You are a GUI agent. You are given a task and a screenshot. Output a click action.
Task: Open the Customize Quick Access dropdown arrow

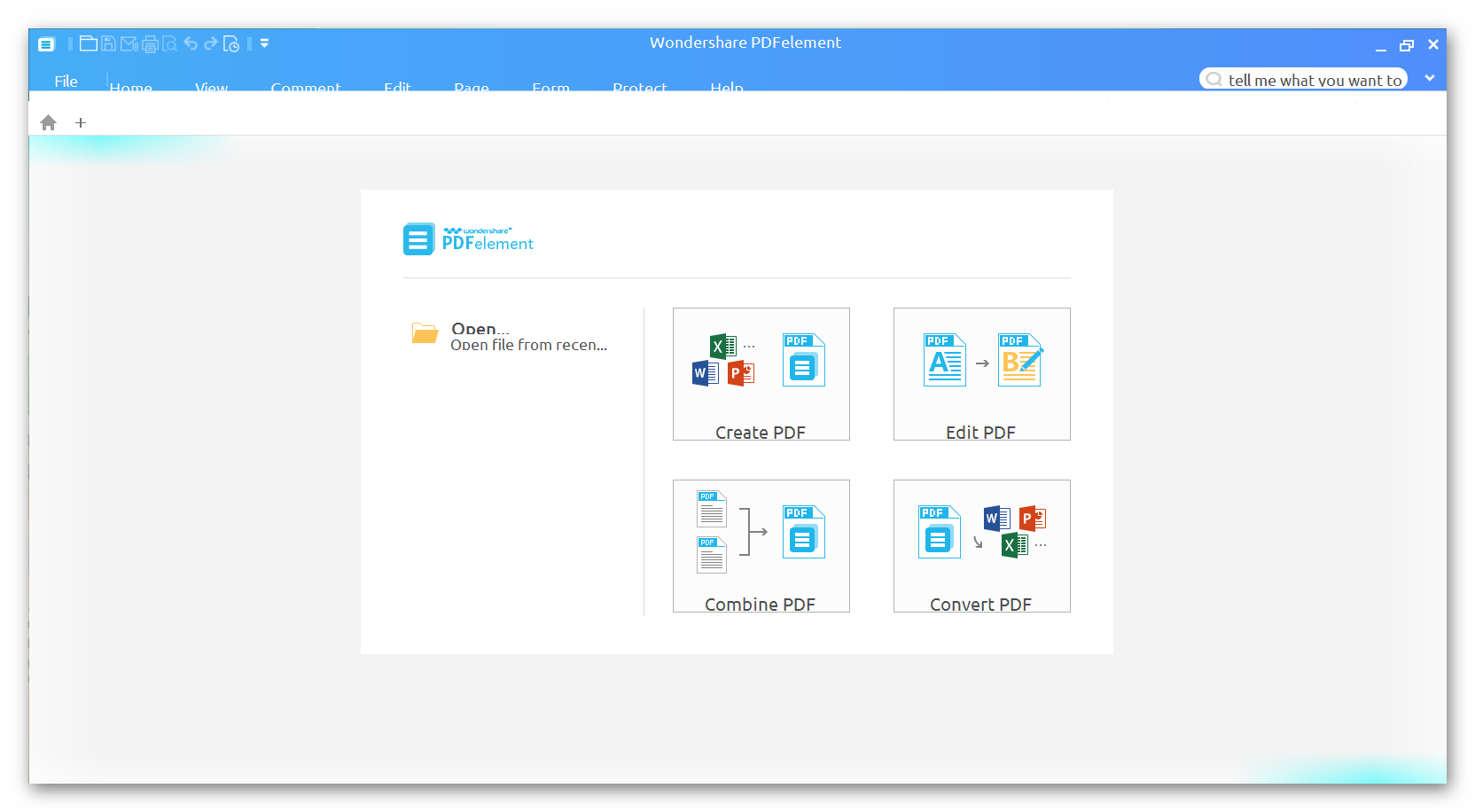click(x=264, y=43)
